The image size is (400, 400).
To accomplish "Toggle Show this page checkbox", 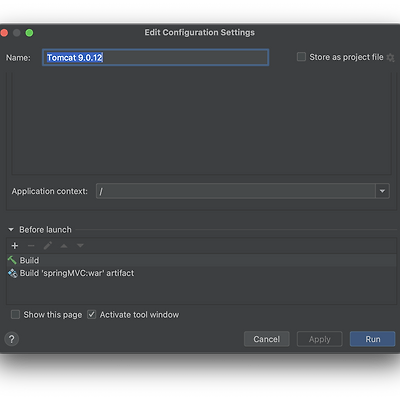I will pos(15,315).
